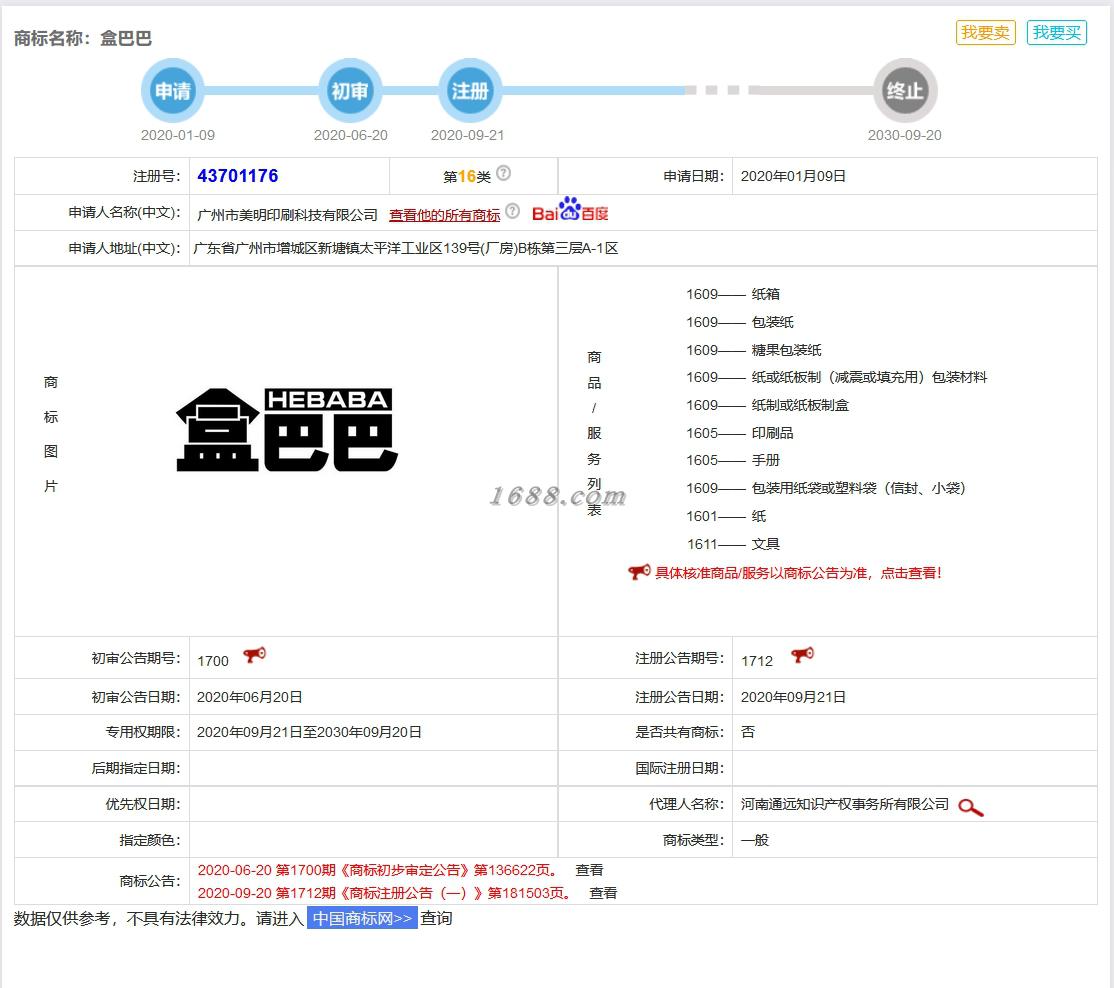Click the 注册公告日期 value 2020年09月21日

click(793, 697)
